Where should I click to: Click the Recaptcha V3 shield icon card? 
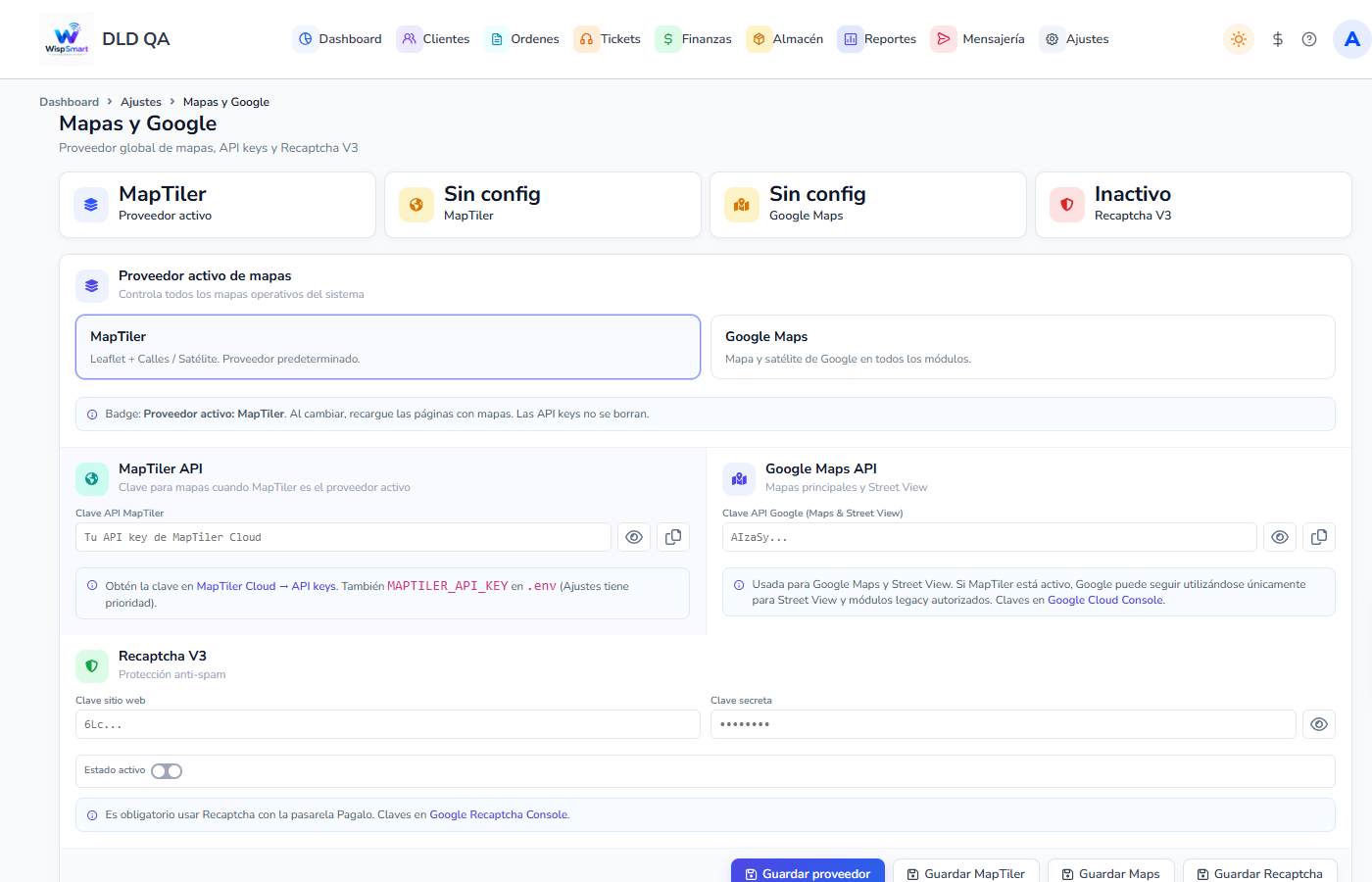click(1193, 205)
